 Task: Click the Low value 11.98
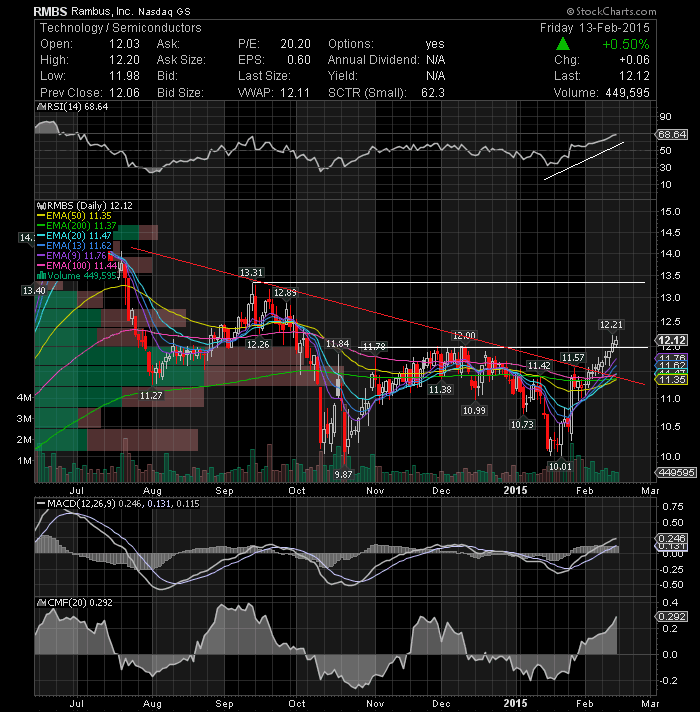(124, 76)
